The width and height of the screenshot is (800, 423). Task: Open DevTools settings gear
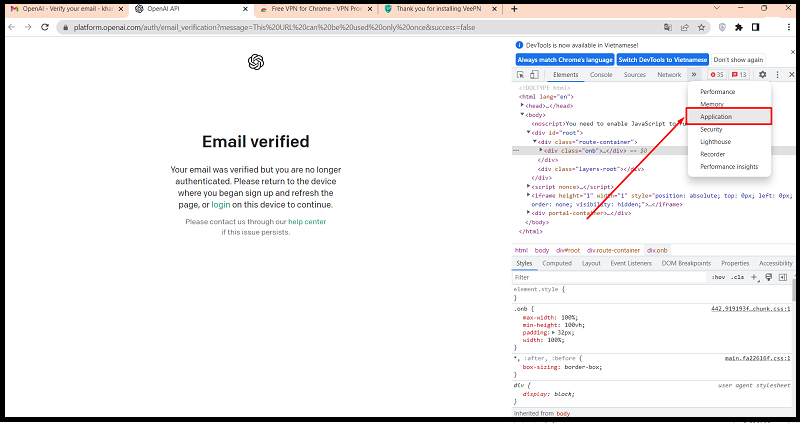pyautogui.click(x=762, y=75)
